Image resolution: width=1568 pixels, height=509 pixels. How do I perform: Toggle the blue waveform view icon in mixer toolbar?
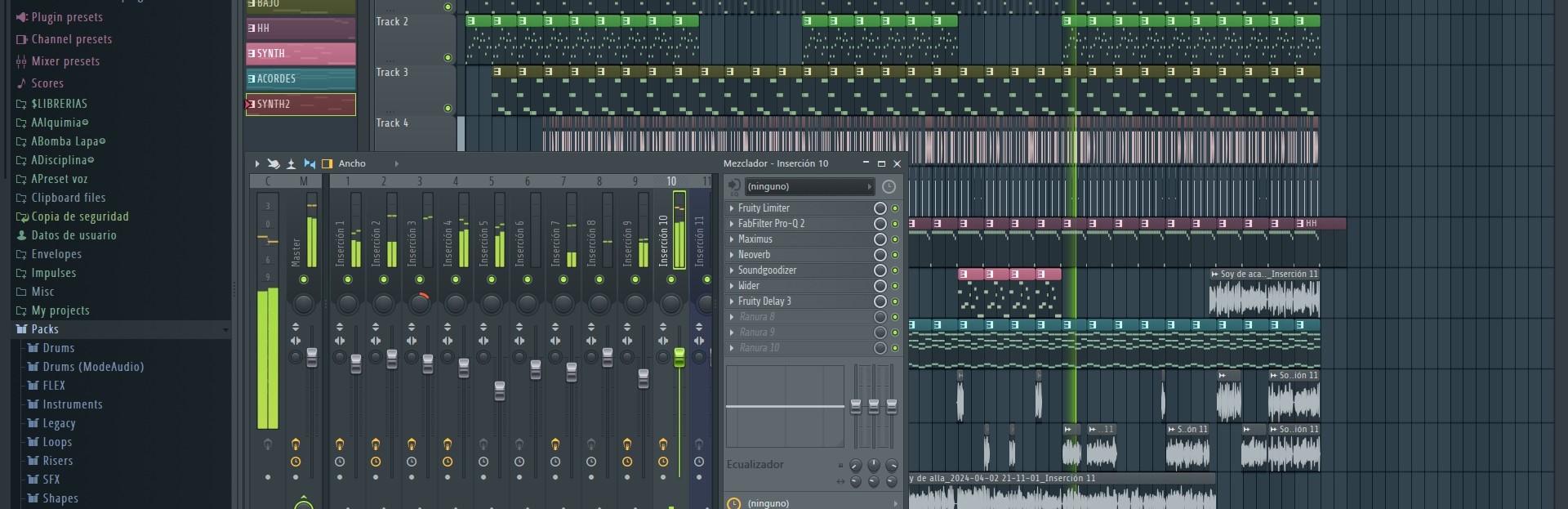pyautogui.click(x=310, y=163)
